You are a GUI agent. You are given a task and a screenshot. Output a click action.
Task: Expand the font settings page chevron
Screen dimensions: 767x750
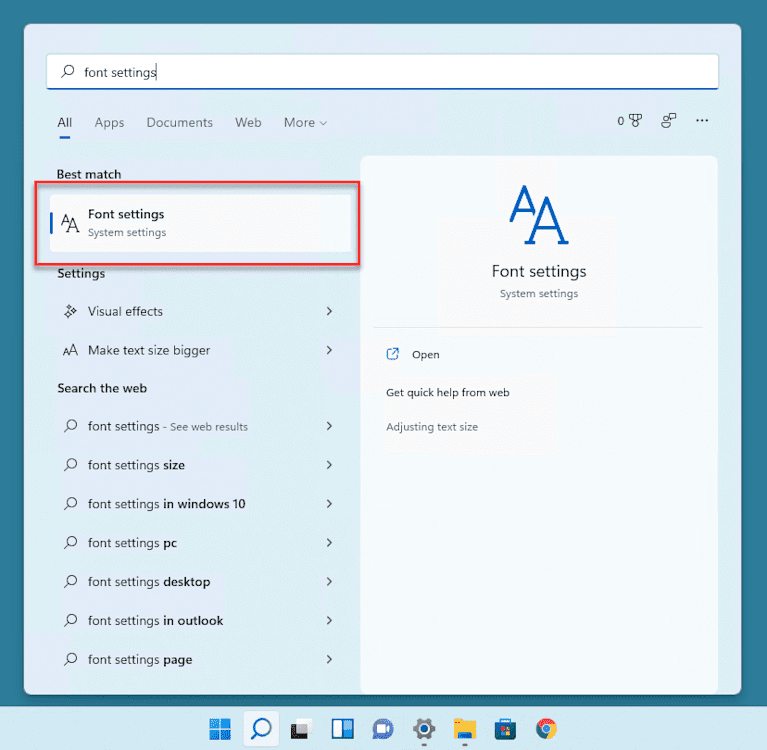(329, 659)
